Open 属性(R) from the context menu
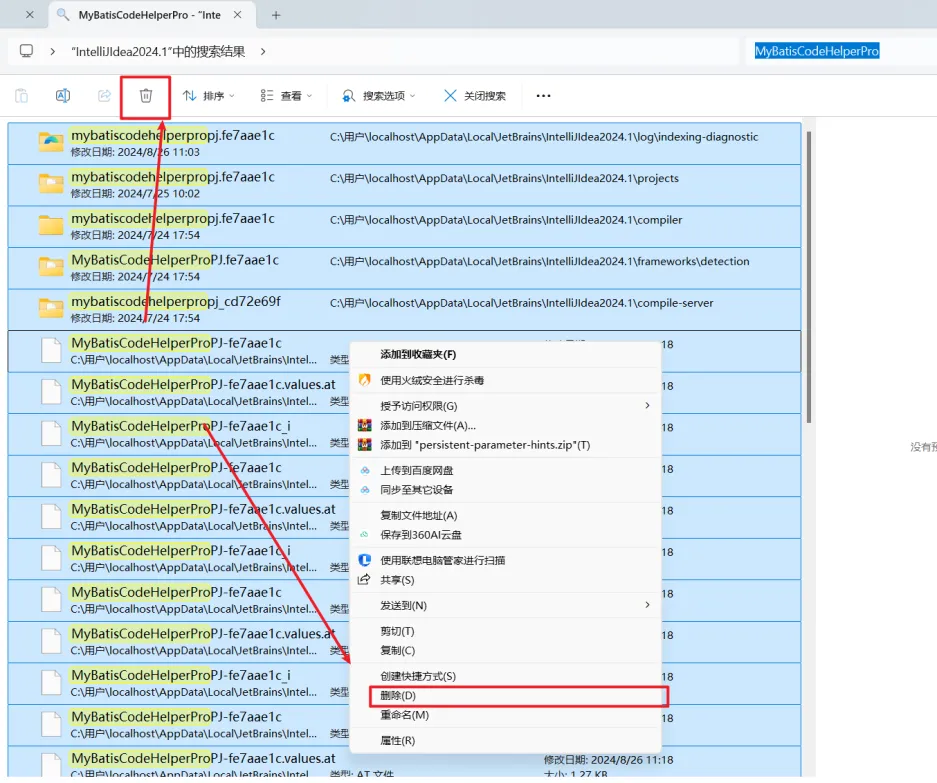937x783 pixels. tap(505, 741)
